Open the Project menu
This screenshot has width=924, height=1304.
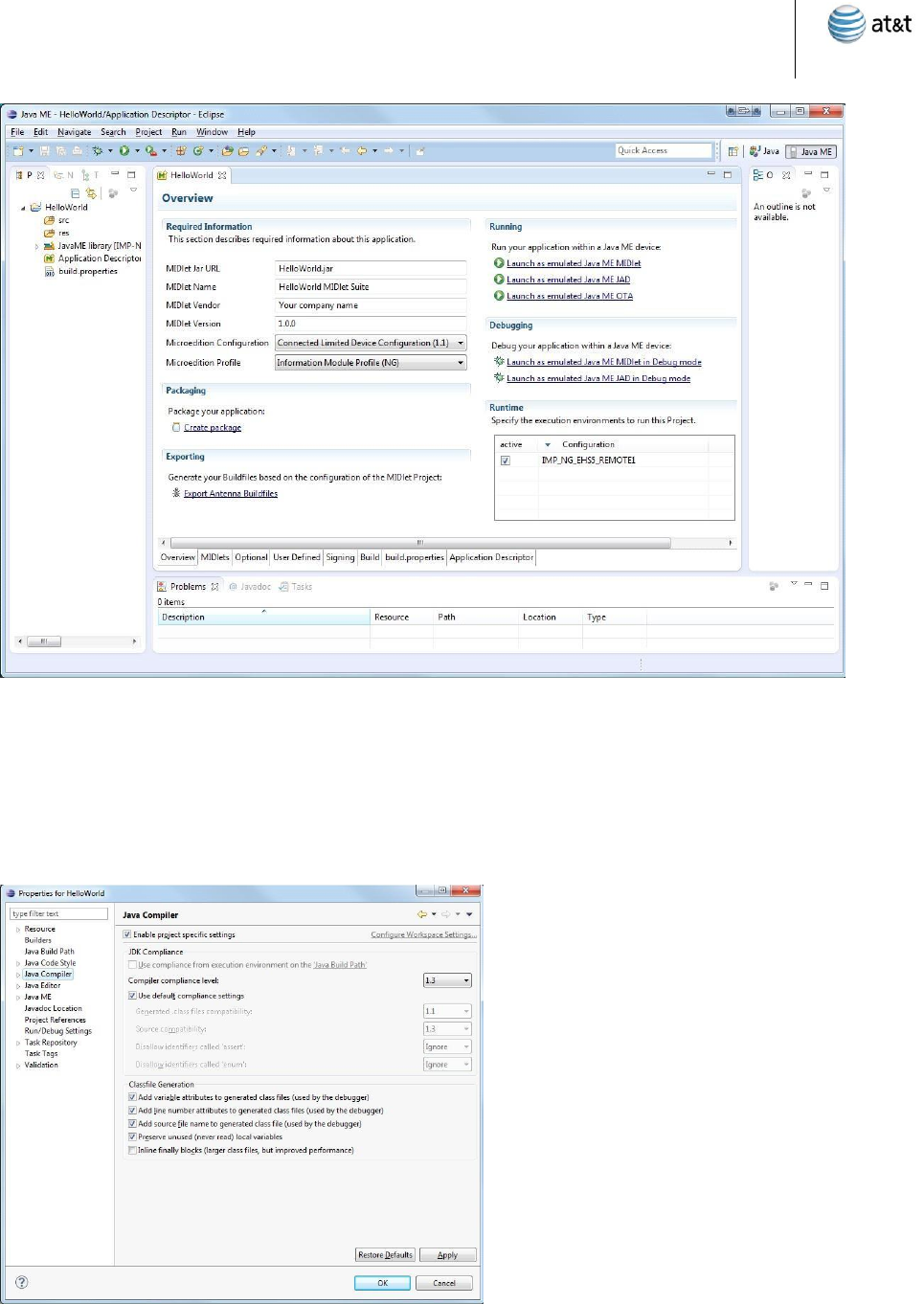148,132
